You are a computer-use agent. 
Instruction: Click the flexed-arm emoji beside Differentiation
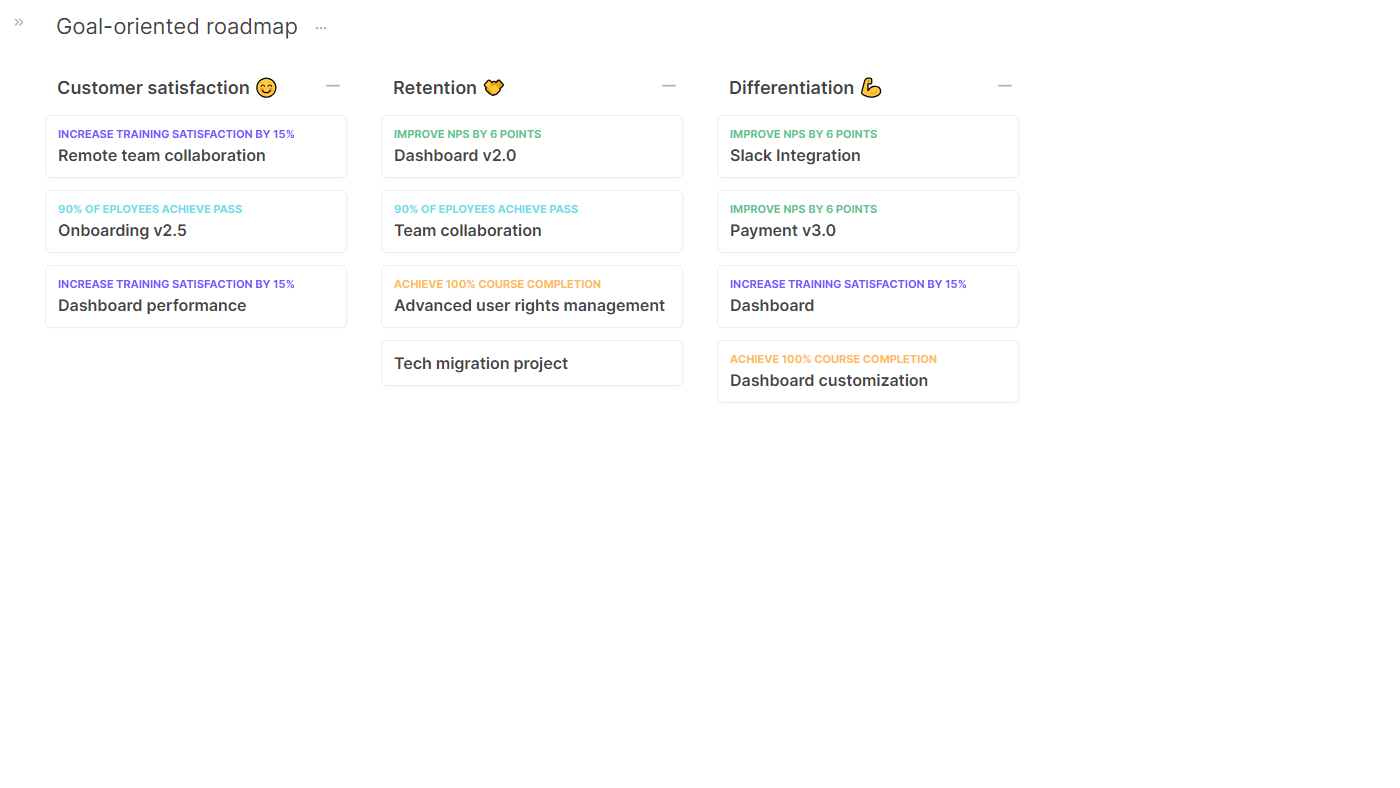pyautogui.click(x=871, y=88)
